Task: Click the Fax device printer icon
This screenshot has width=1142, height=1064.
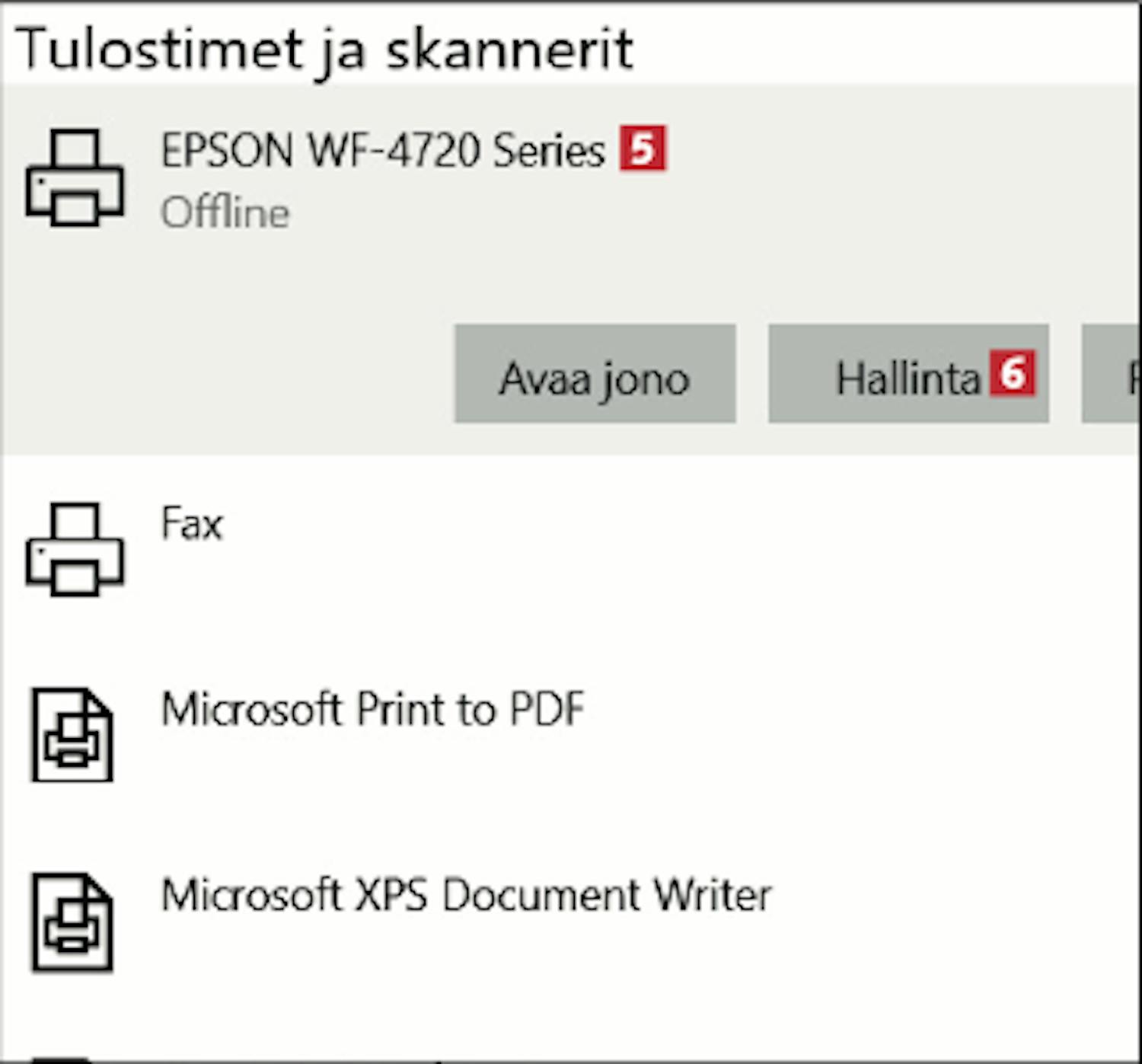Action: tap(74, 549)
